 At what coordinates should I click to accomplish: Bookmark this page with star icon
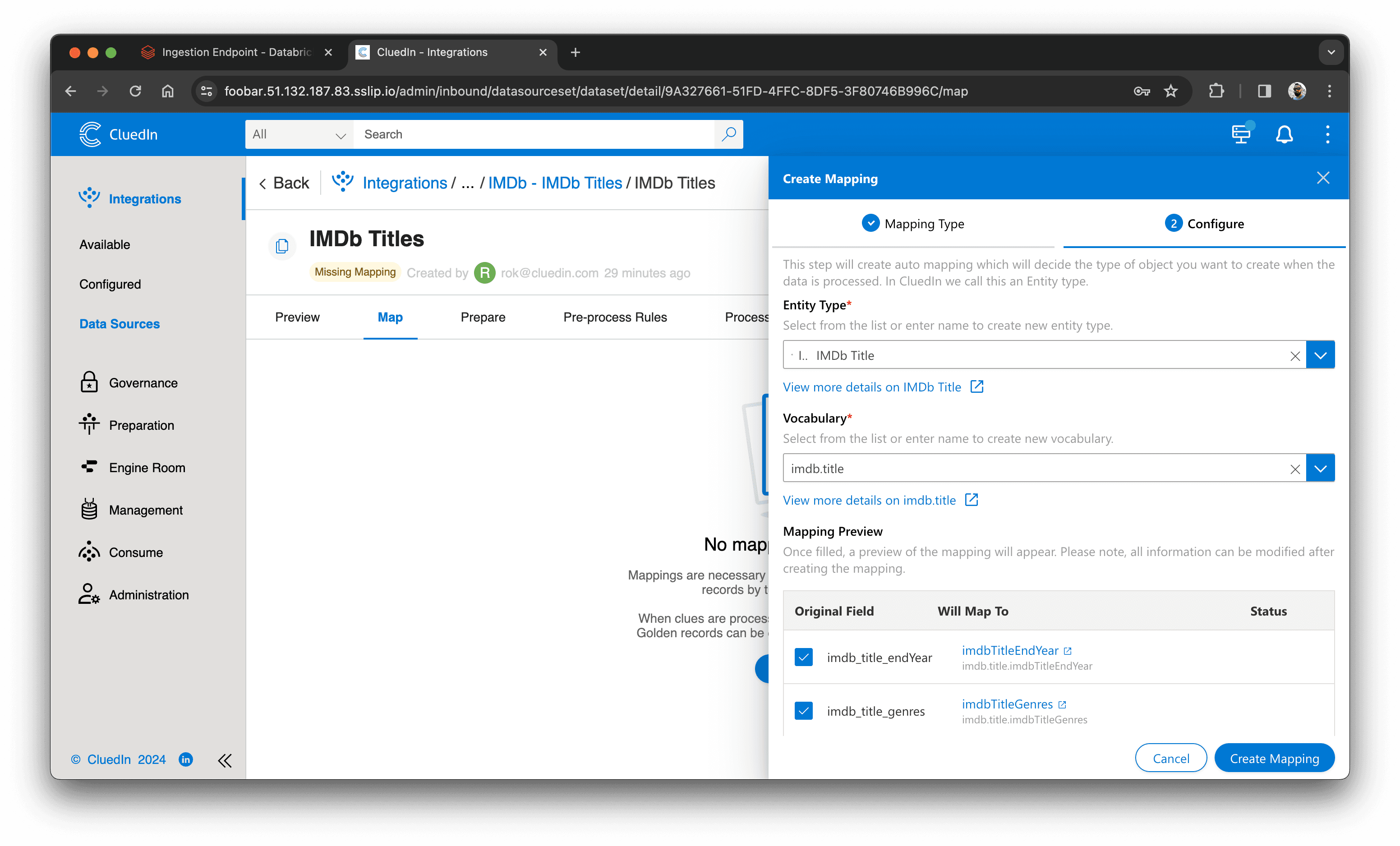click(x=1171, y=91)
